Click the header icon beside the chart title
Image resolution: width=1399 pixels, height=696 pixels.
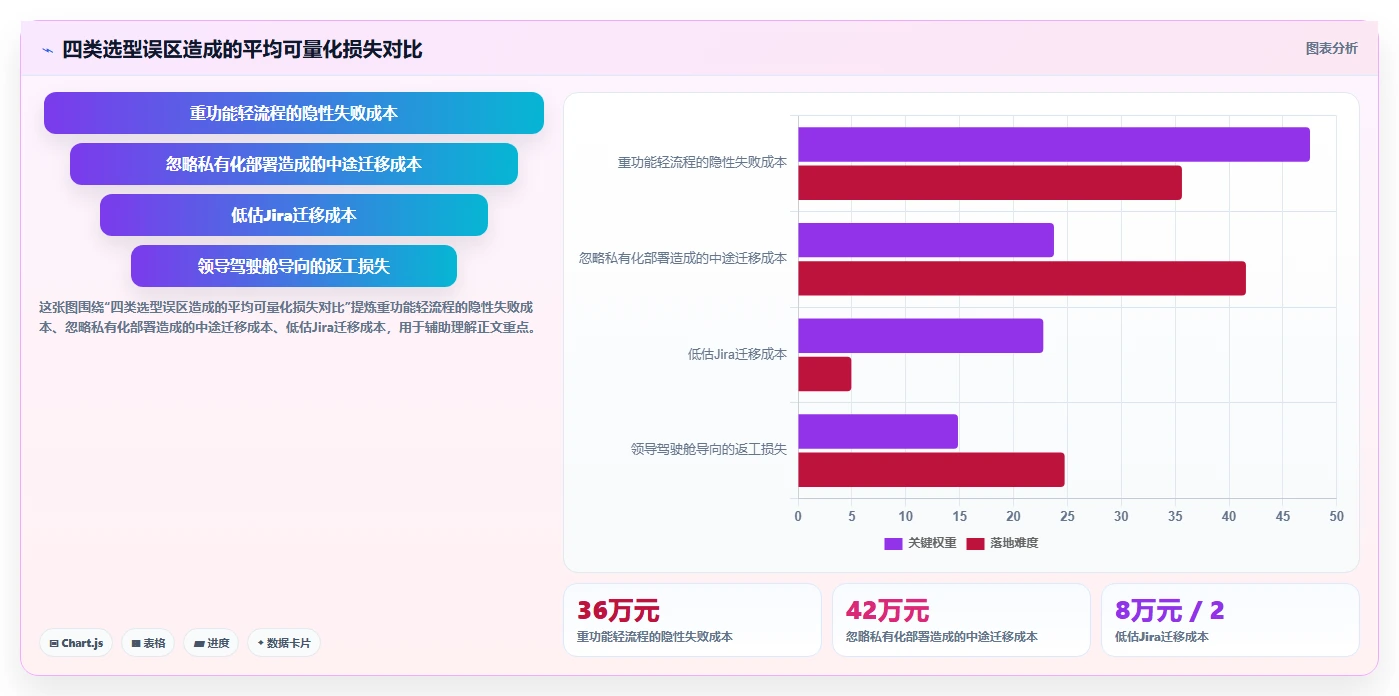[47, 49]
